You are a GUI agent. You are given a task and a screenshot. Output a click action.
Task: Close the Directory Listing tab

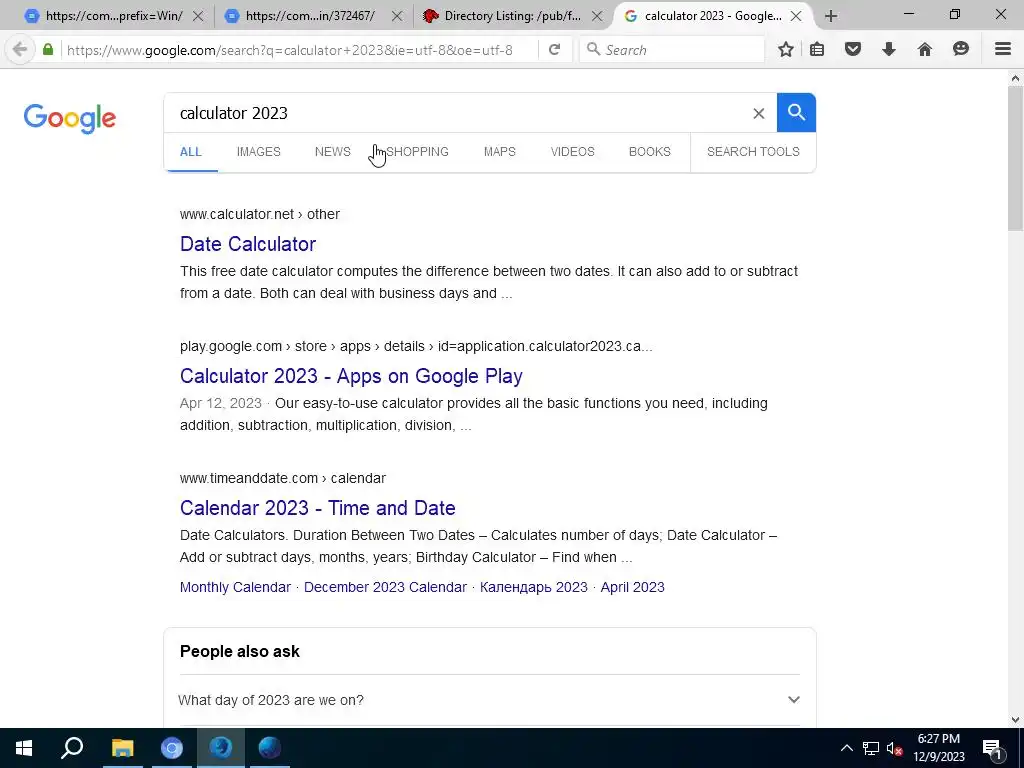pyautogui.click(x=597, y=16)
